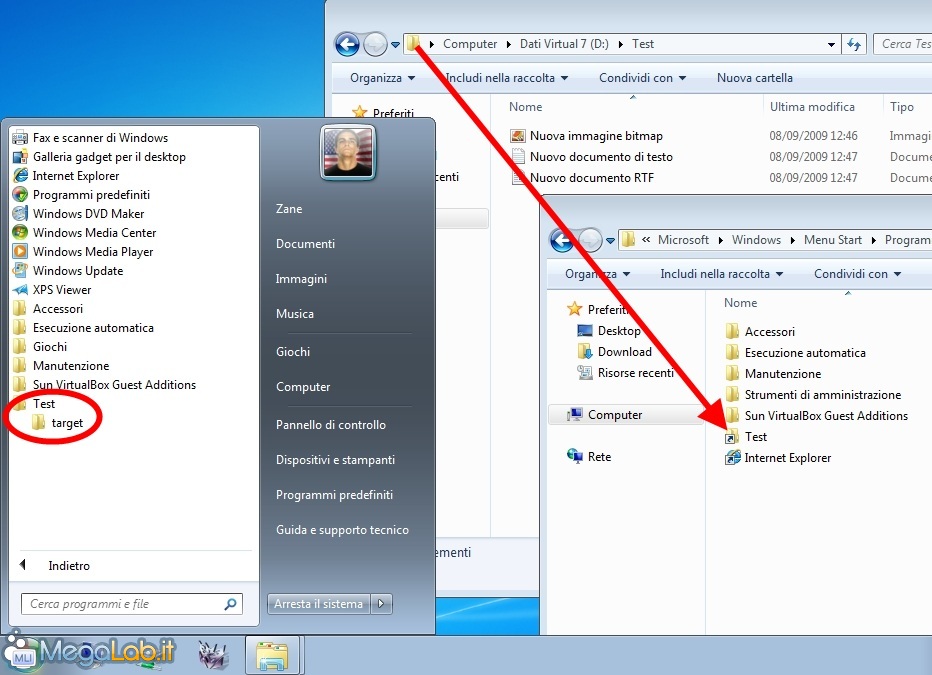The image size is (932, 675).
Task: Click Menu Start breadcrumb segment
Action: point(833,240)
